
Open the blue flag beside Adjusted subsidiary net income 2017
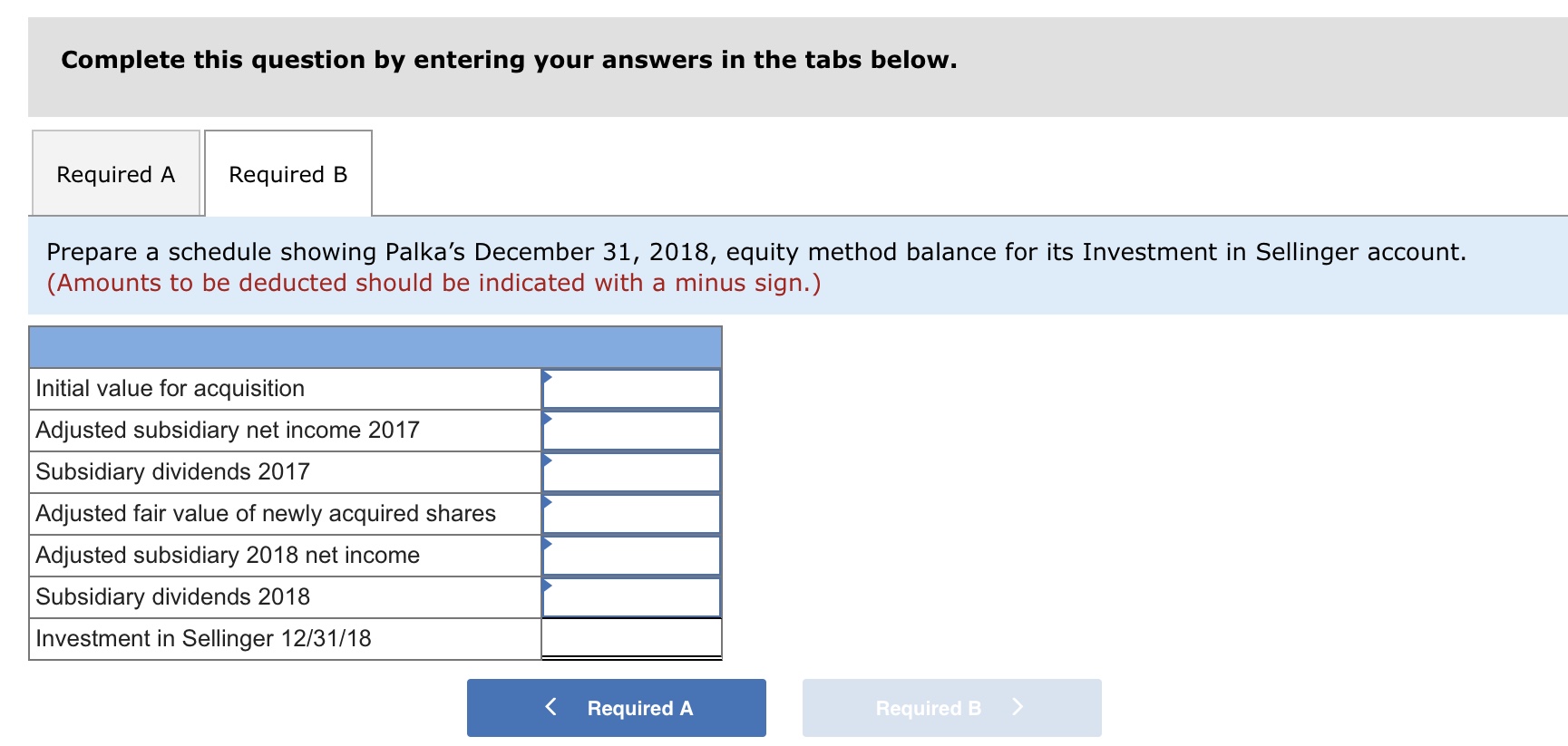(547, 421)
